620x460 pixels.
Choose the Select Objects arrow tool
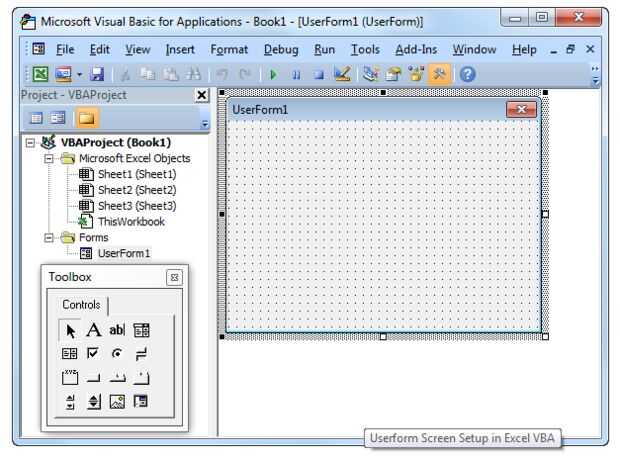pos(70,330)
